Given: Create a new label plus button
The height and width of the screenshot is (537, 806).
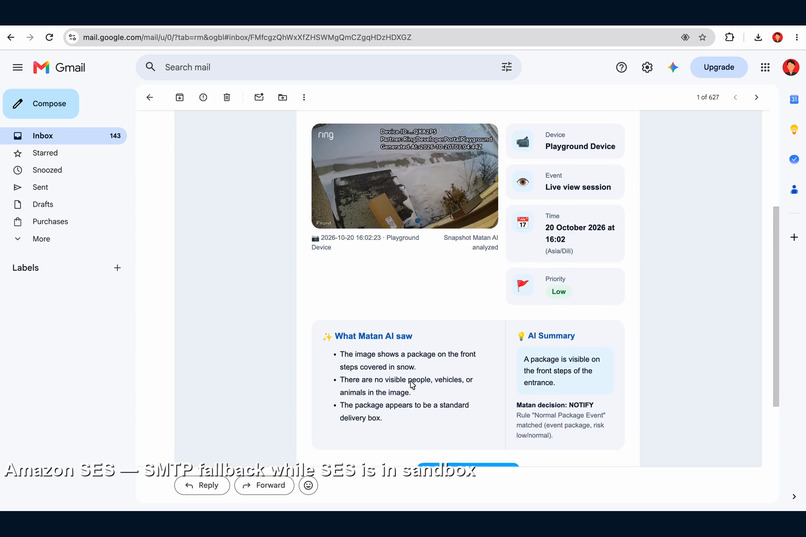Looking at the screenshot, I should [117, 268].
